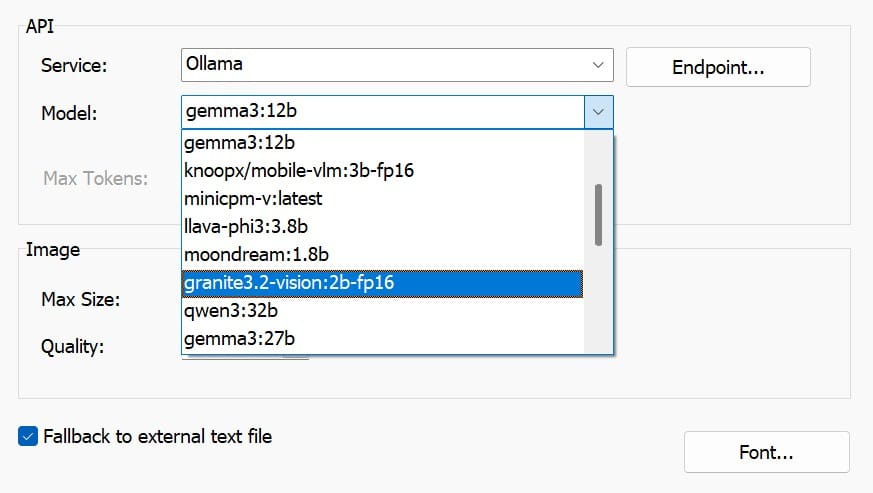Click the Service combo box chevron arrow
The width and height of the screenshot is (873, 493).
598,65
